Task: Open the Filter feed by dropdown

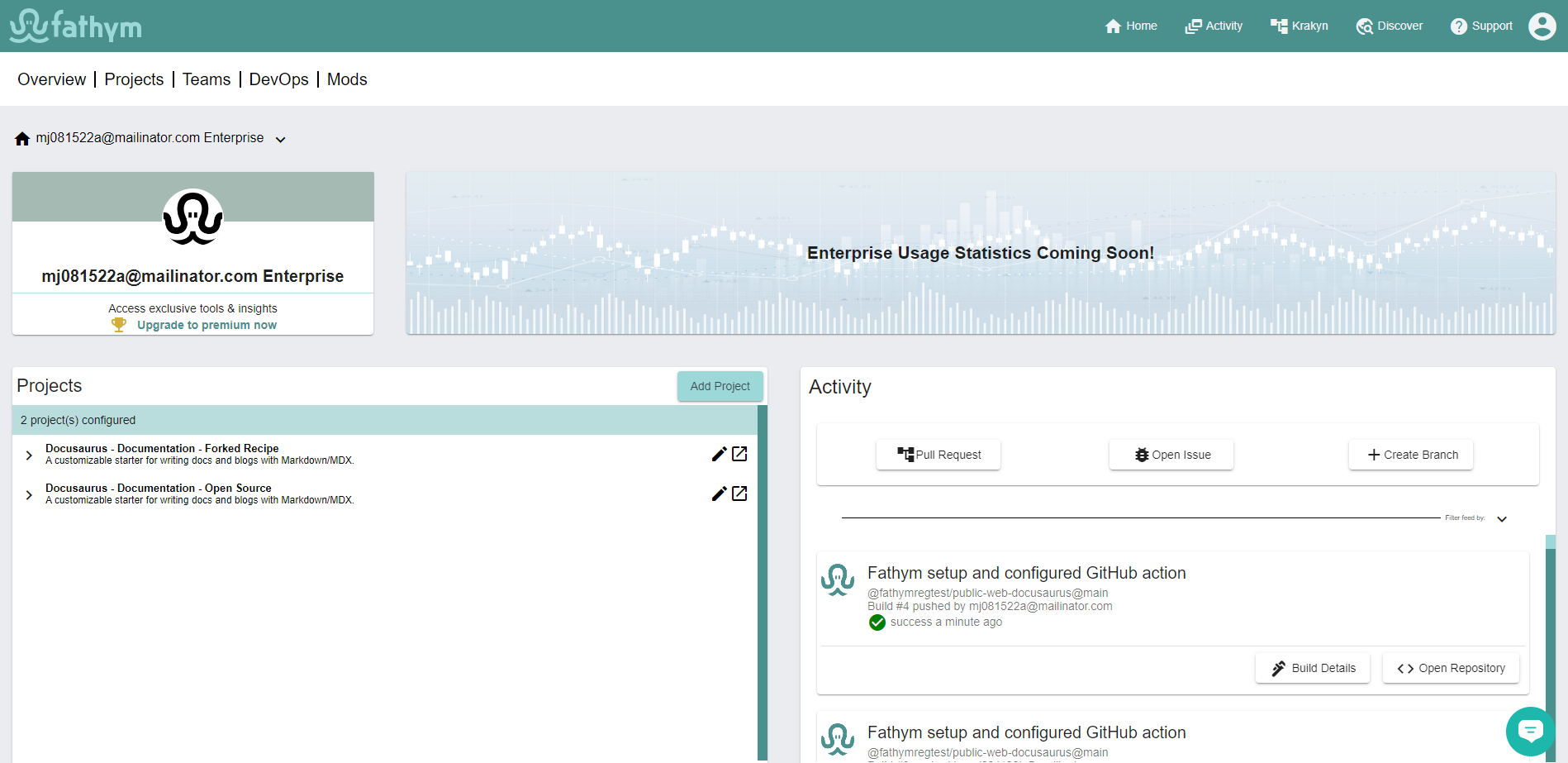Action: 1502,519
